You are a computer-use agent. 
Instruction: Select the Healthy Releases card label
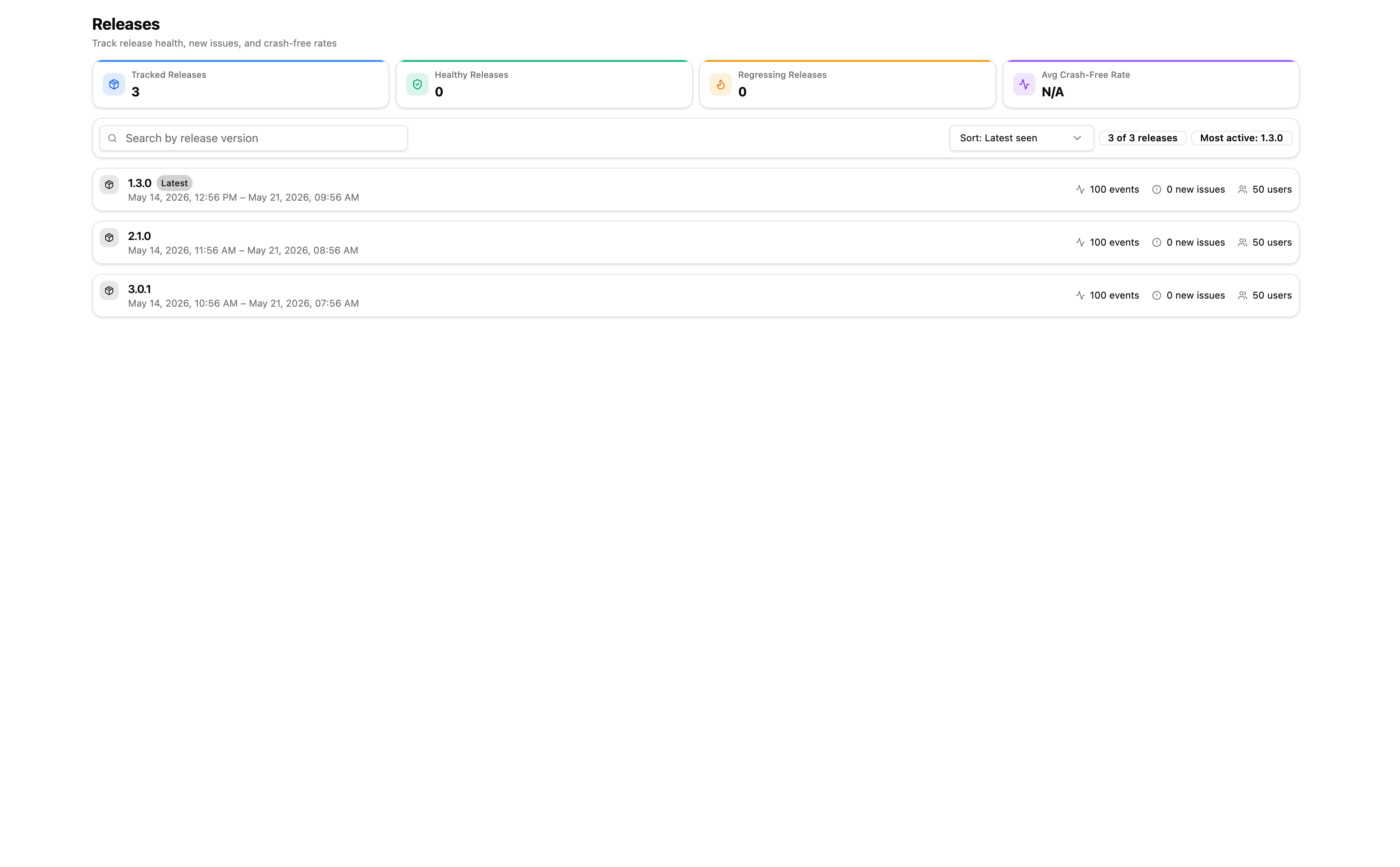[x=471, y=75]
